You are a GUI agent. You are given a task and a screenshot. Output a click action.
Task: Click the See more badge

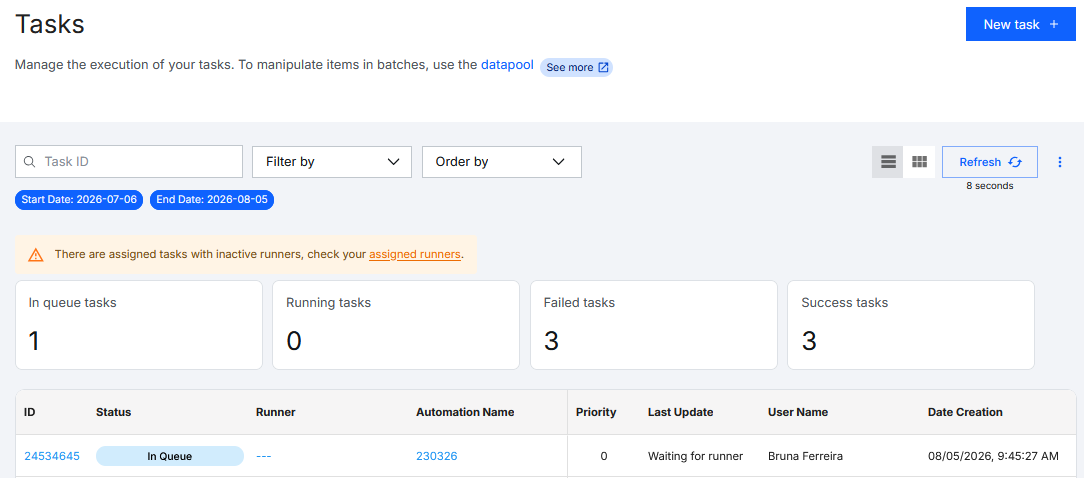click(577, 67)
